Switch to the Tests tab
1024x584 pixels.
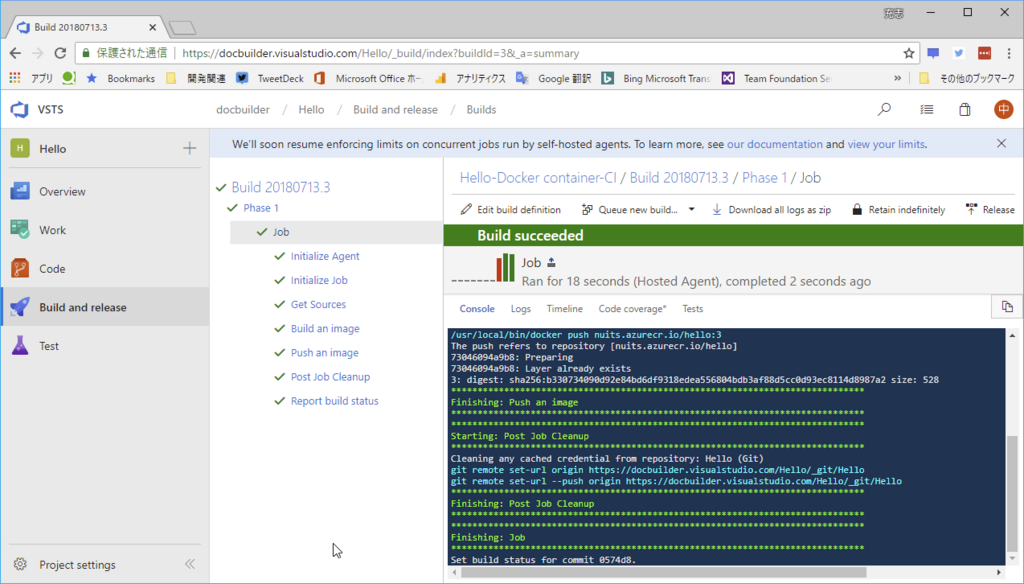coord(692,308)
